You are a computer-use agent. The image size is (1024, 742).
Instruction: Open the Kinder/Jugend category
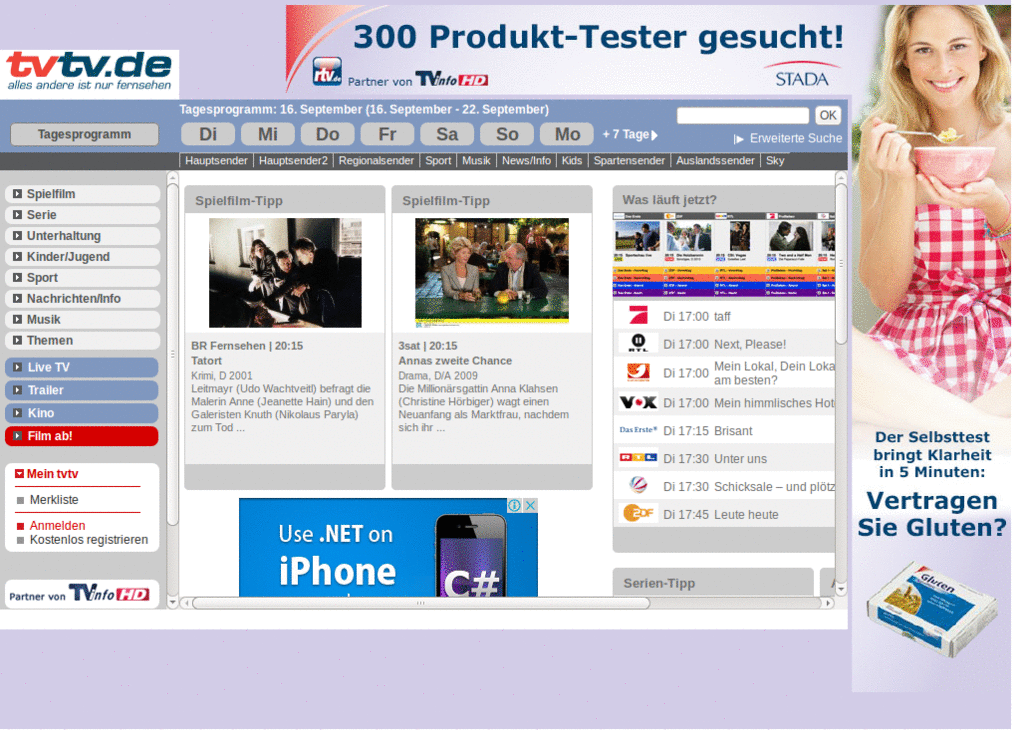coord(82,257)
